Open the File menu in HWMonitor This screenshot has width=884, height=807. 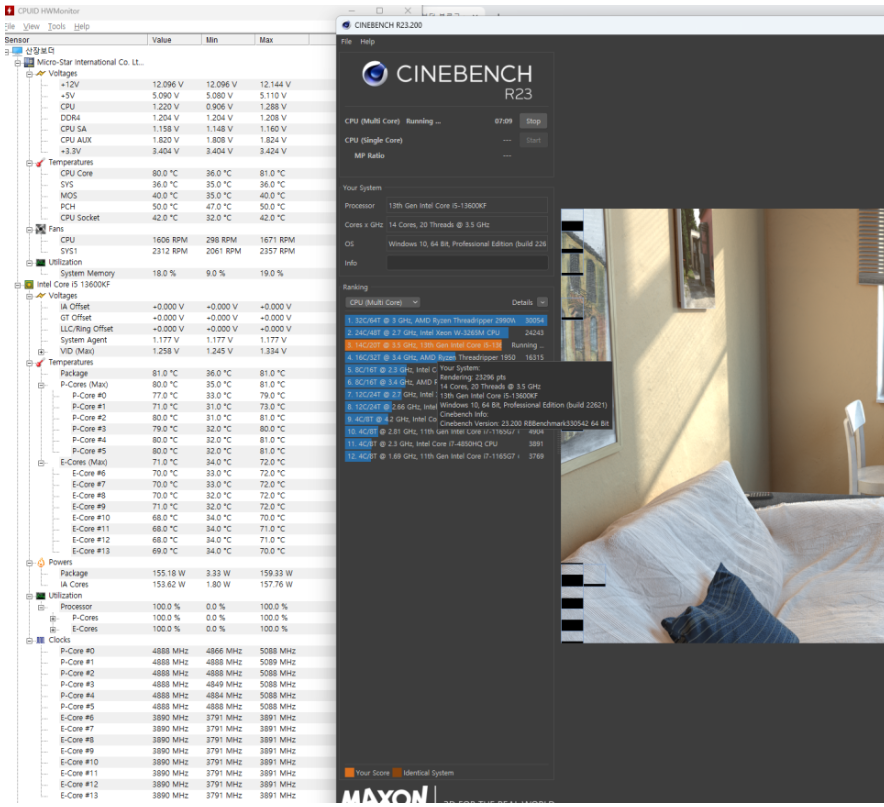click(10, 27)
